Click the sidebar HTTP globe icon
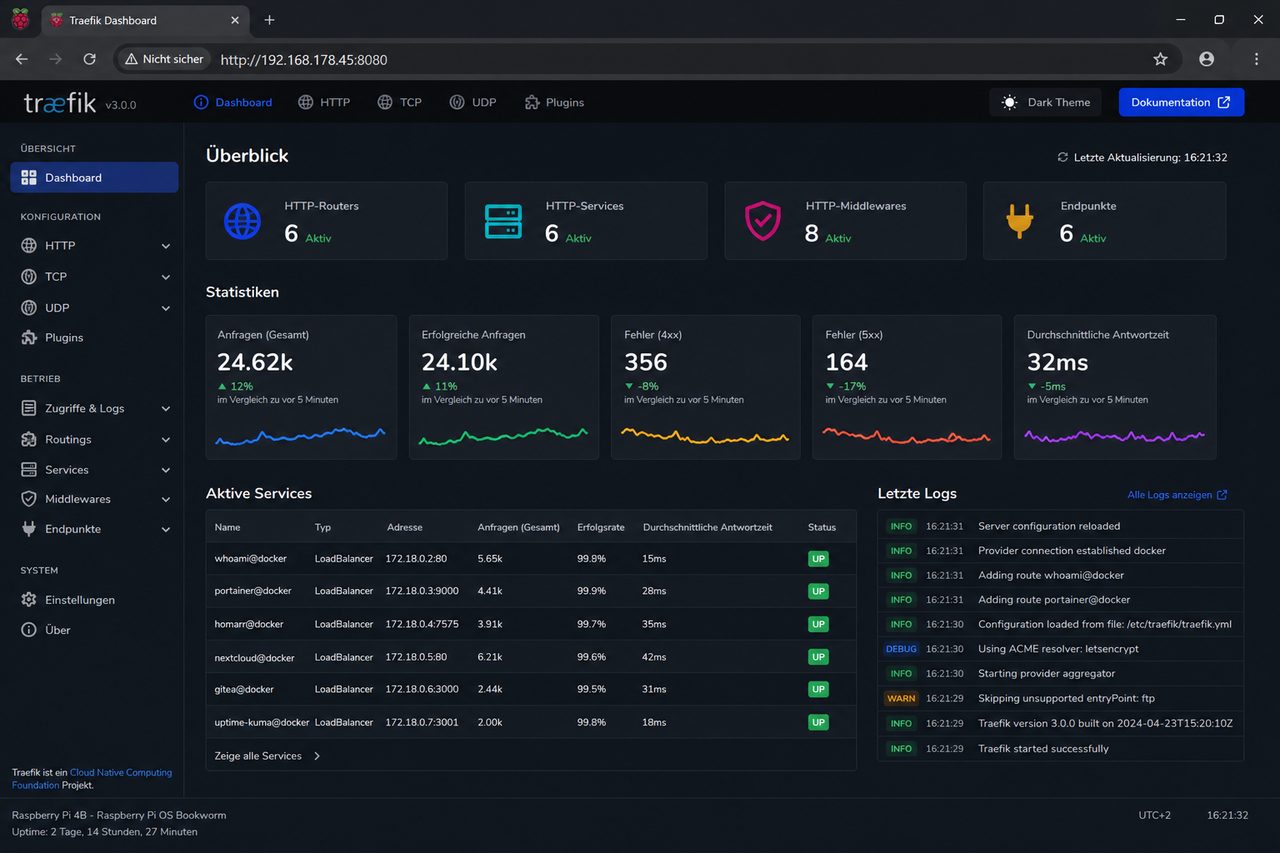 pos(28,245)
